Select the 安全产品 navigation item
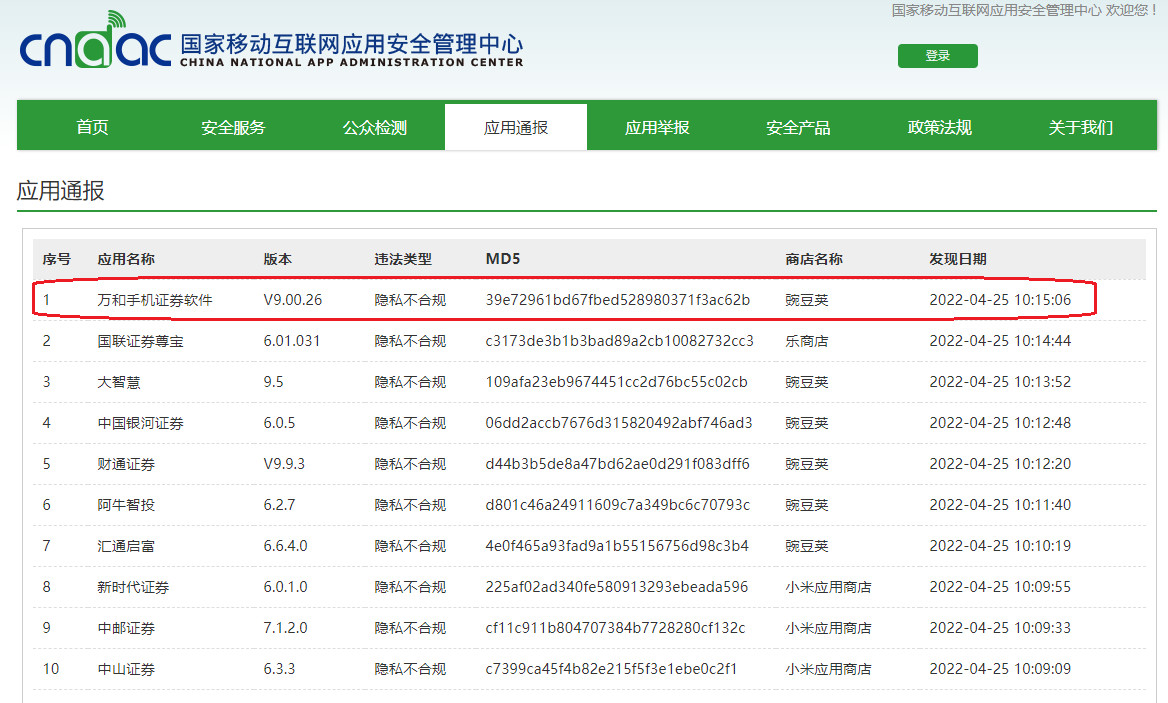 point(797,126)
